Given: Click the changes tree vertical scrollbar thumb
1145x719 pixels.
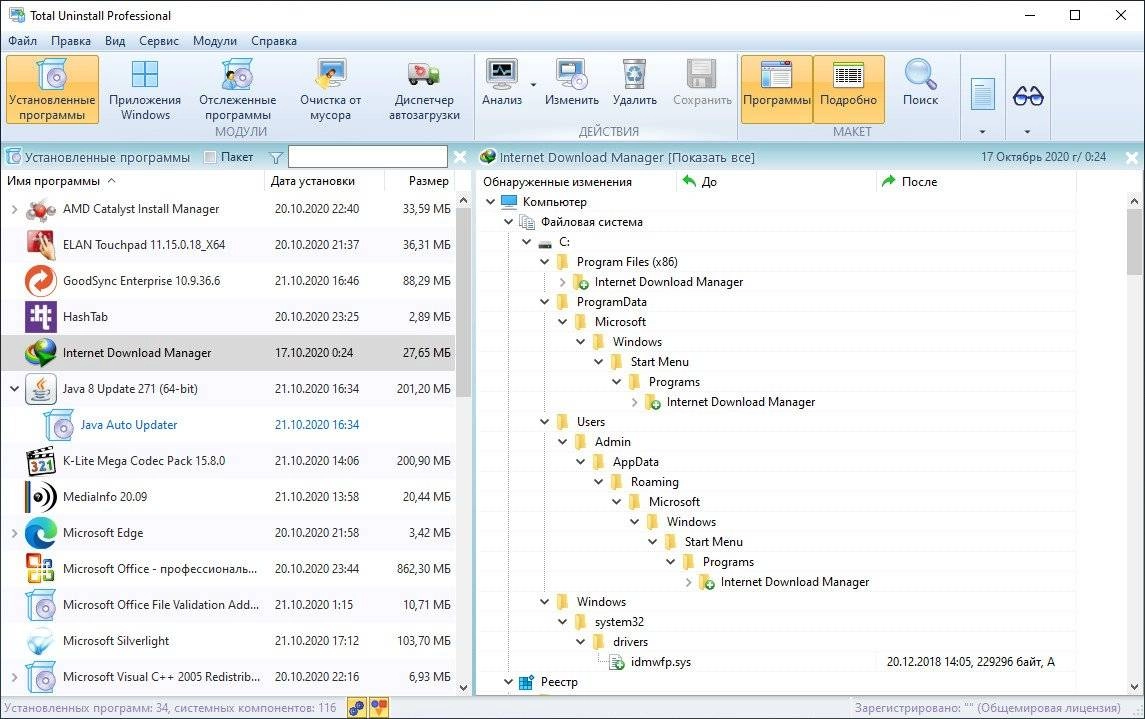Looking at the screenshot, I should tap(1134, 241).
